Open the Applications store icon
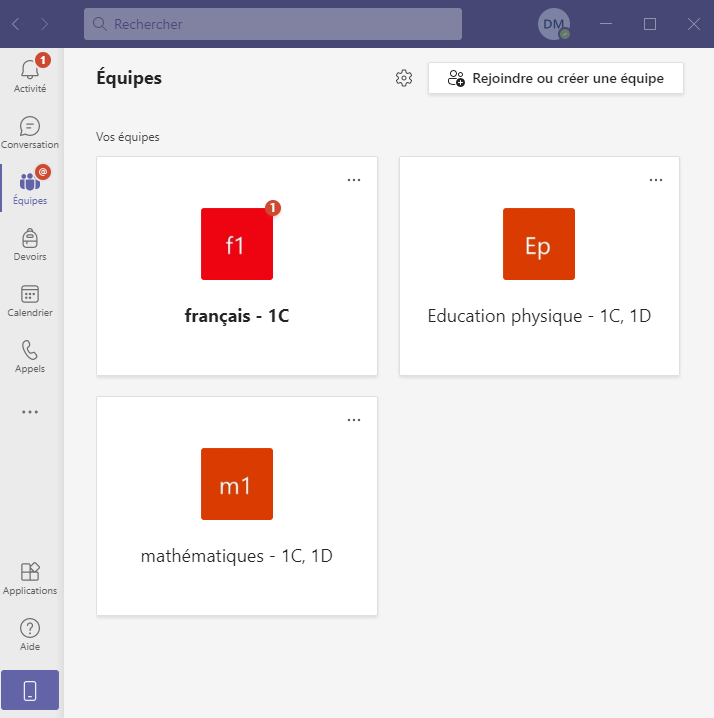 coord(30,572)
